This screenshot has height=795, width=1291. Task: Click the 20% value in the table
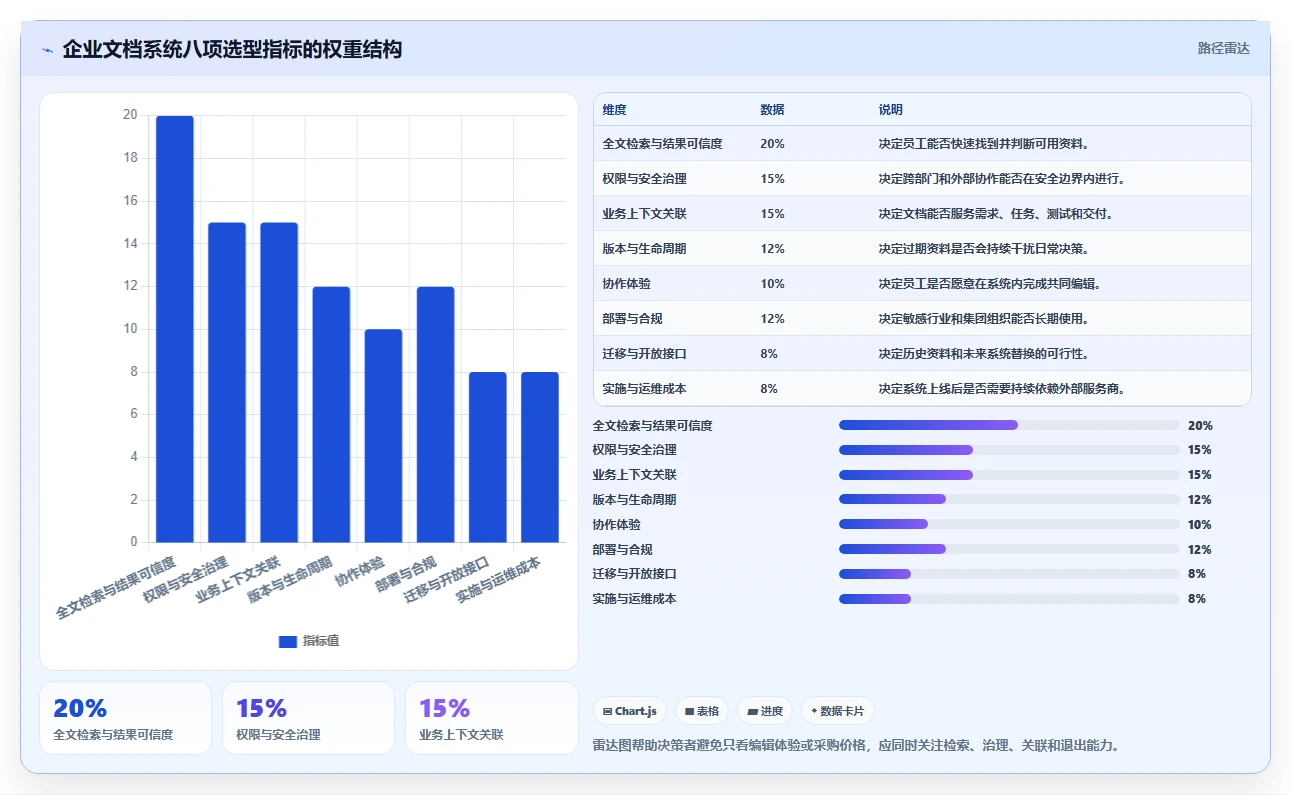coord(772,144)
